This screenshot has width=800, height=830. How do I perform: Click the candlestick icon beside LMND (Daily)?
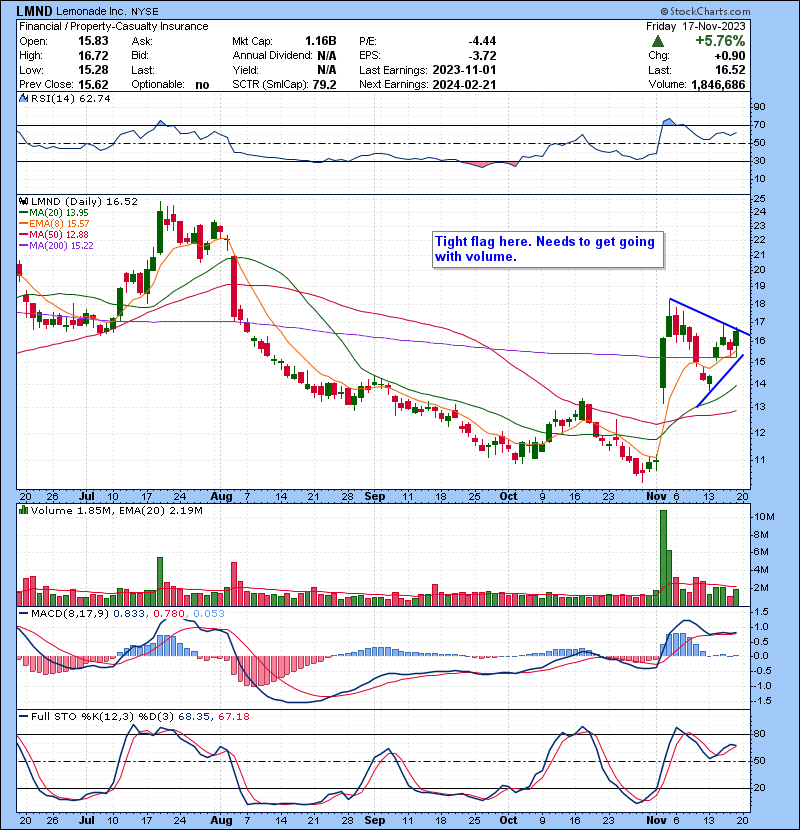[23, 202]
